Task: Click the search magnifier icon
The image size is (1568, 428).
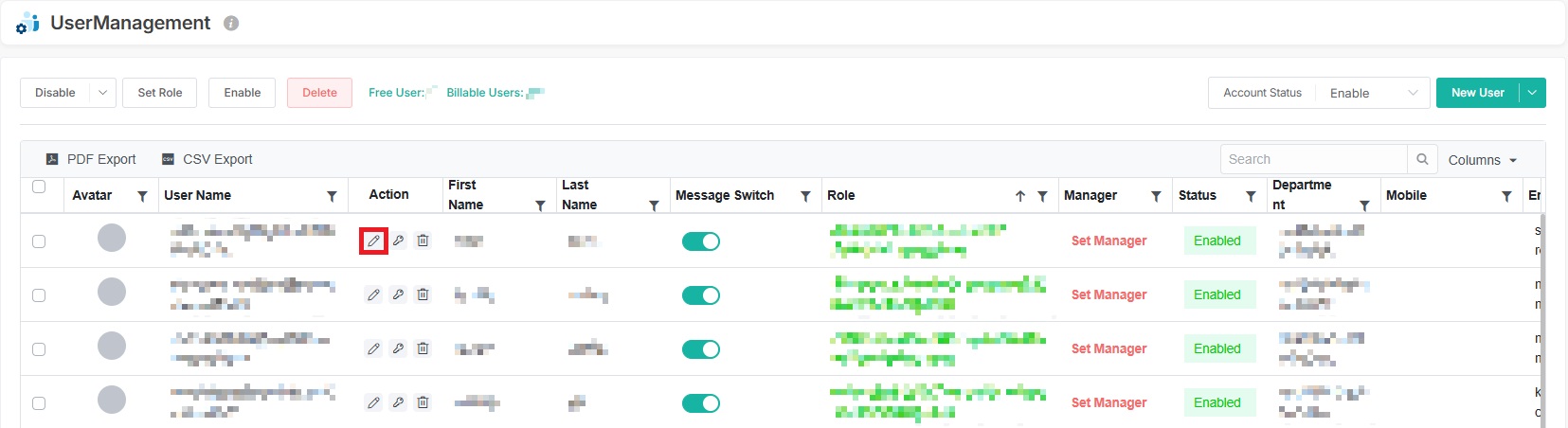Action: coord(1422,159)
